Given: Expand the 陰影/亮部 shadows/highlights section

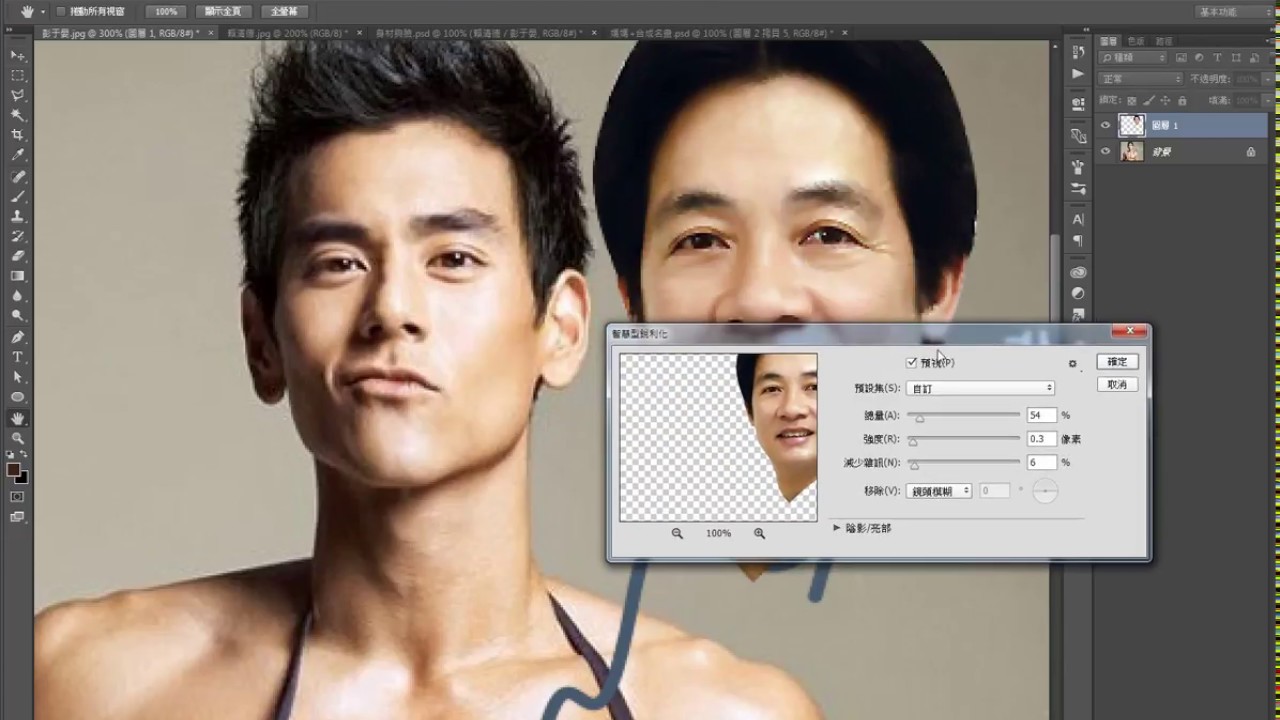Looking at the screenshot, I should pyautogui.click(x=837, y=528).
